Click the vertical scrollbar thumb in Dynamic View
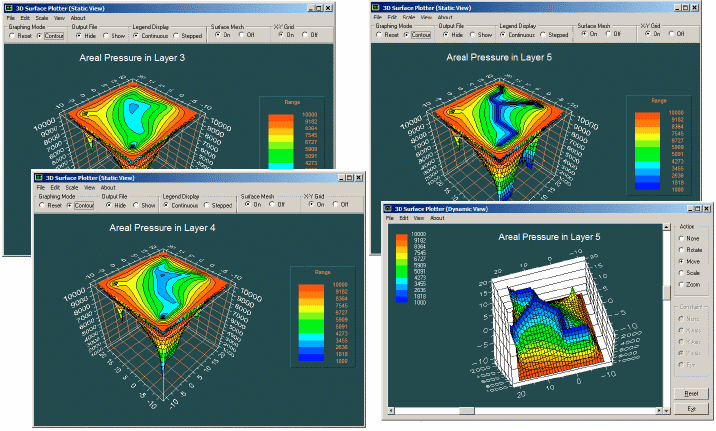The image size is (716, 431). coord(665,293)
